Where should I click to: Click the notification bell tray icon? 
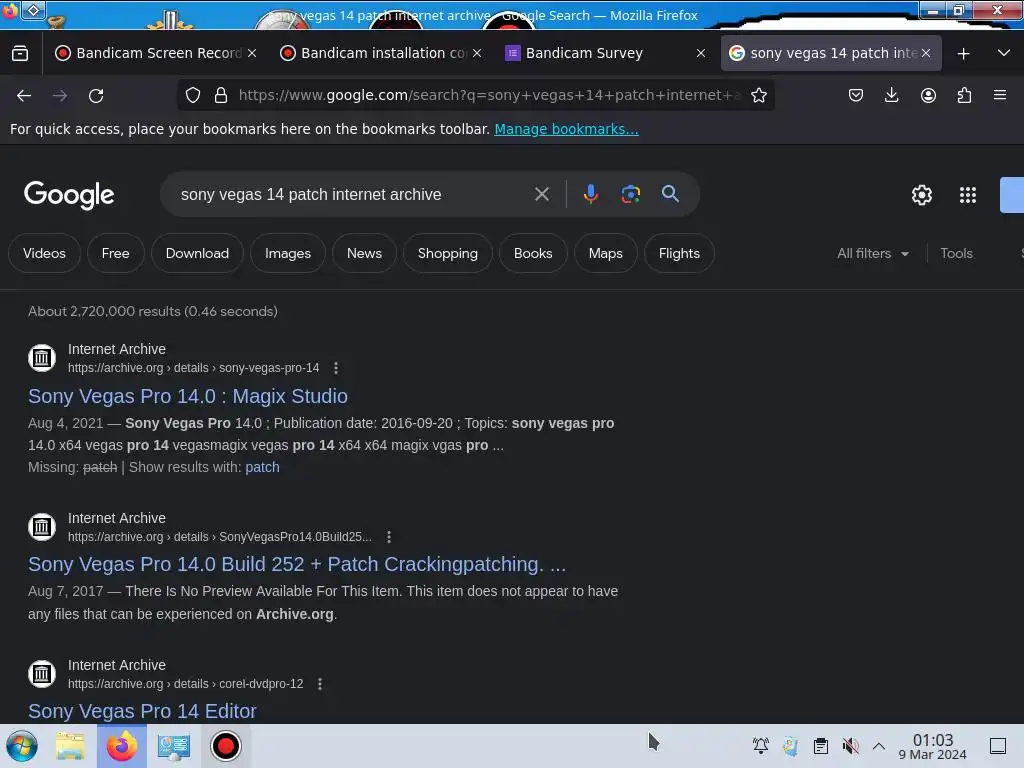[760, 746]
